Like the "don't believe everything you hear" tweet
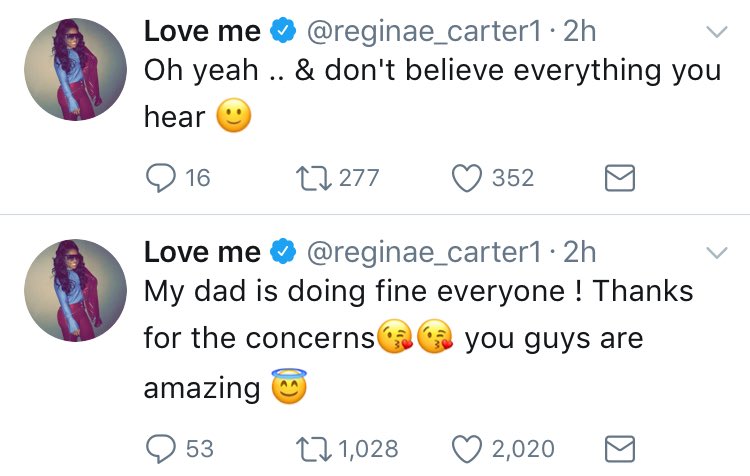 [x=467, y=178]
